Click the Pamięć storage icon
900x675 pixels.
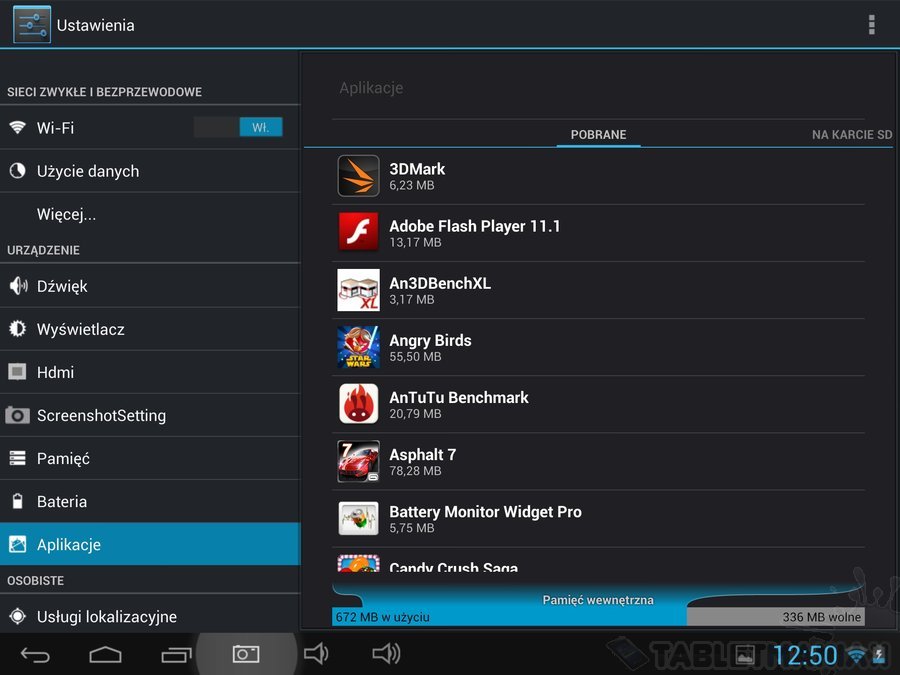pos(17,458)
